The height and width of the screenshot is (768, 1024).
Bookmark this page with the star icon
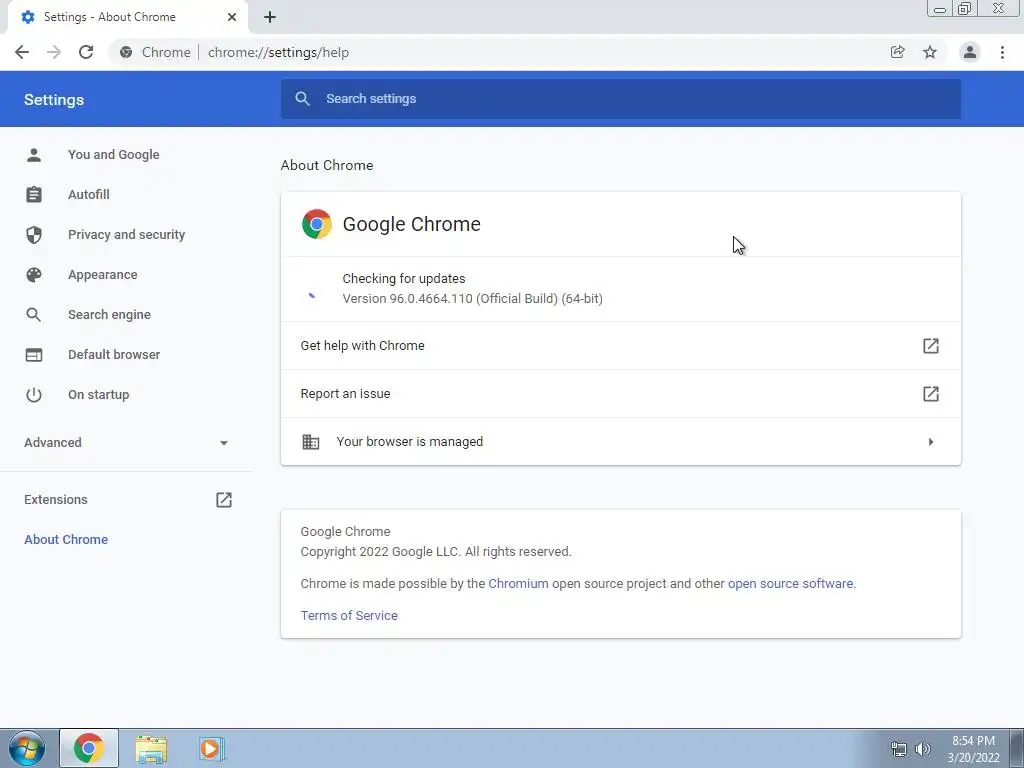(930, 52)
